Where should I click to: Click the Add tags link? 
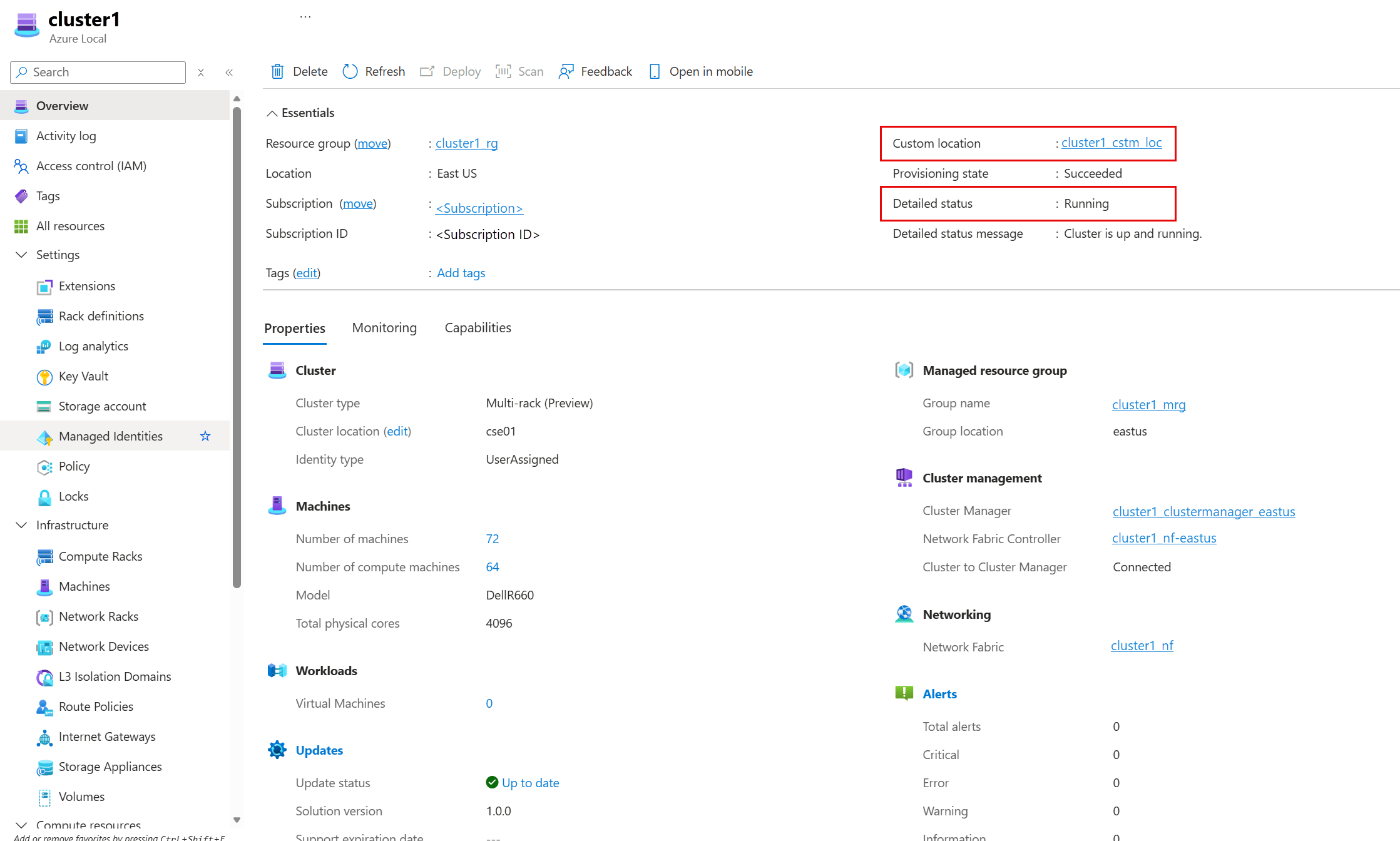point(461,273)
